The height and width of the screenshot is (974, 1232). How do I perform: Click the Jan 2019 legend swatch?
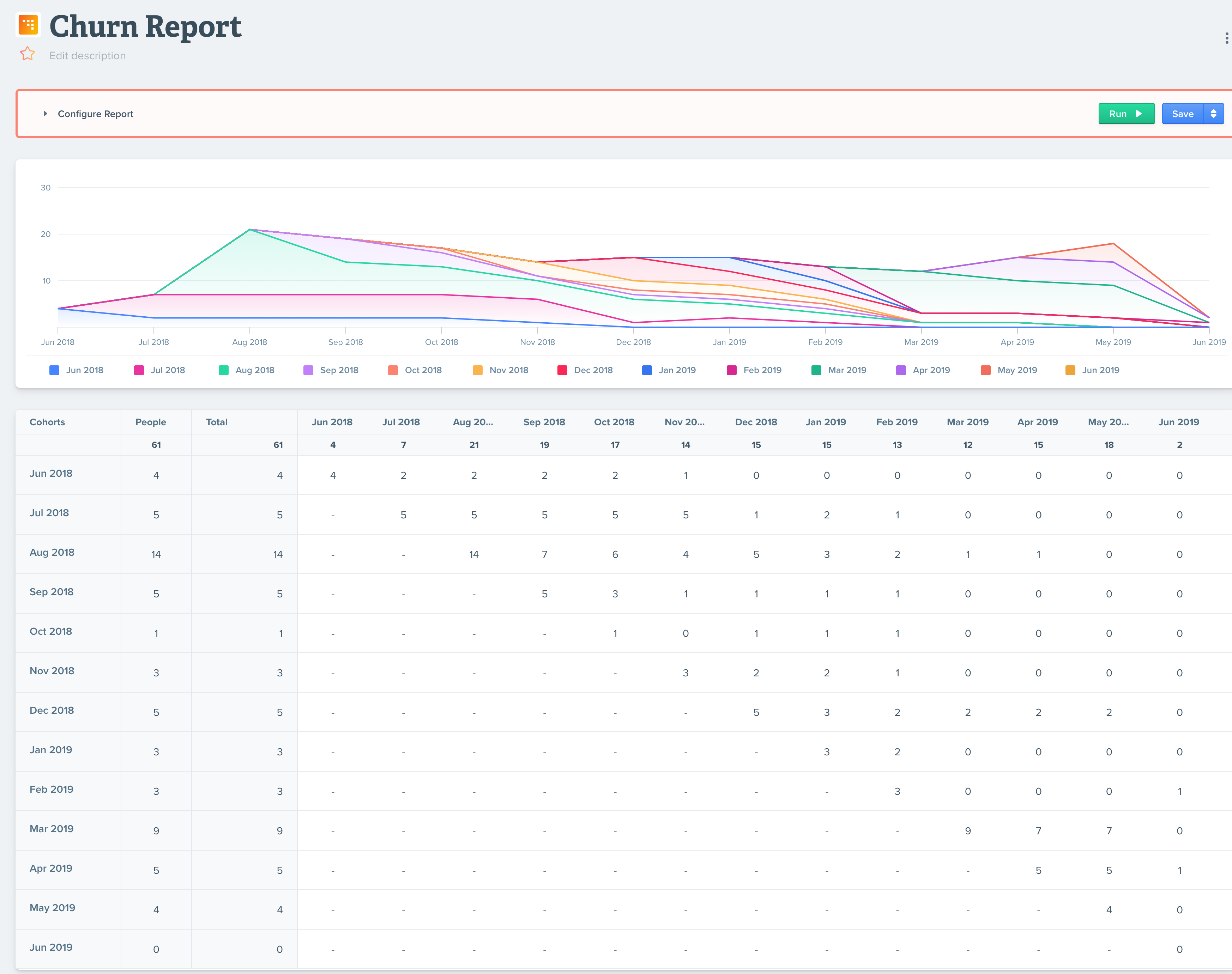point(647,371)
